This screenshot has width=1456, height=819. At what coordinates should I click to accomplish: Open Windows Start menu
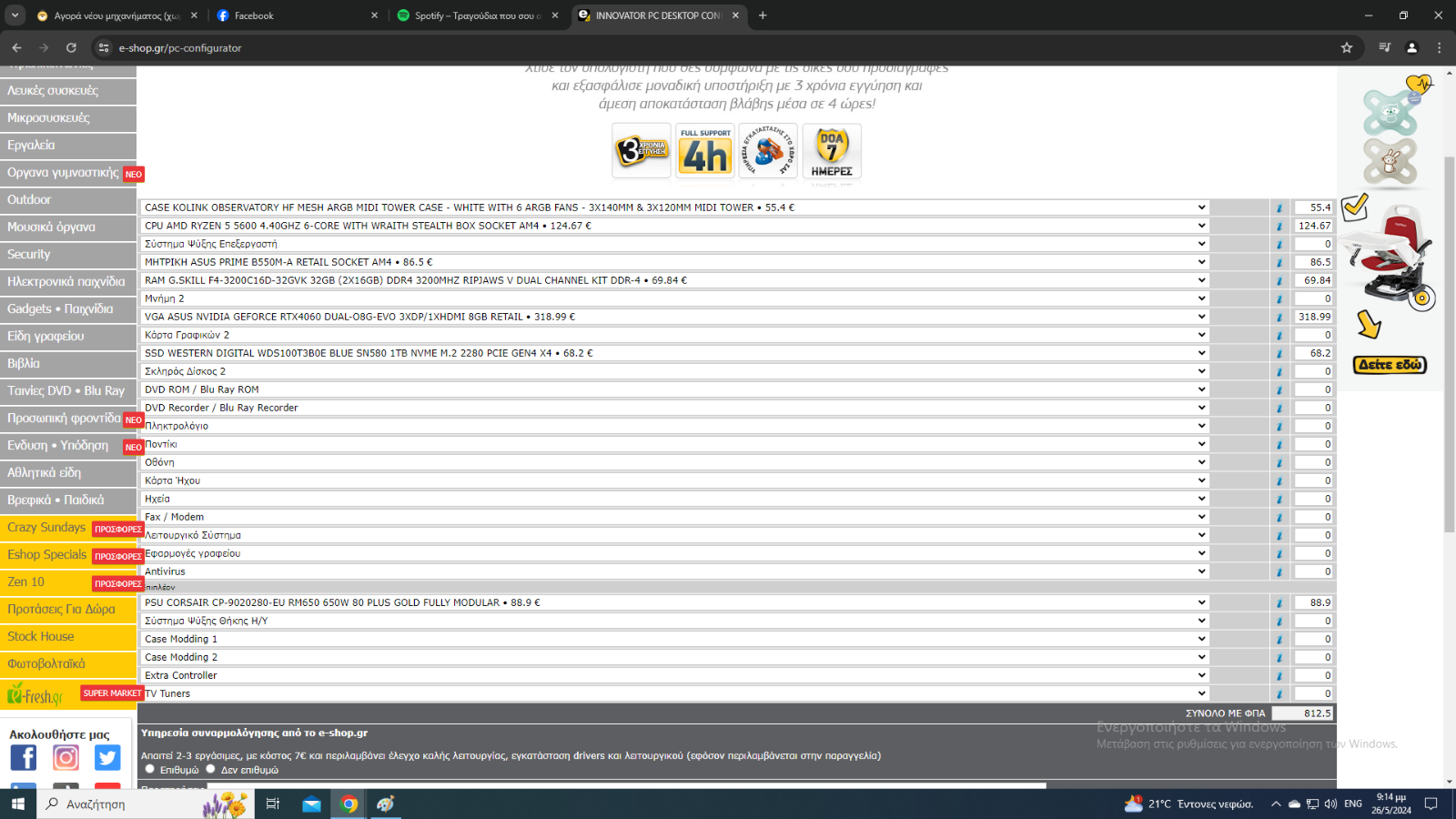(17, 804)
